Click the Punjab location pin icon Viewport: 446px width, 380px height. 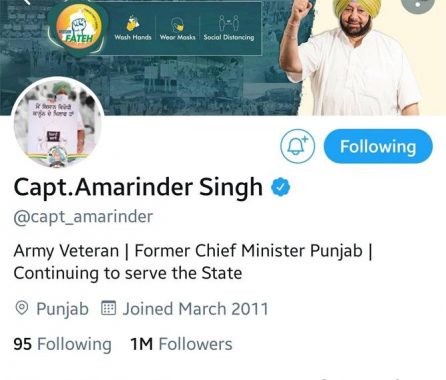click(x=22, y=308)
